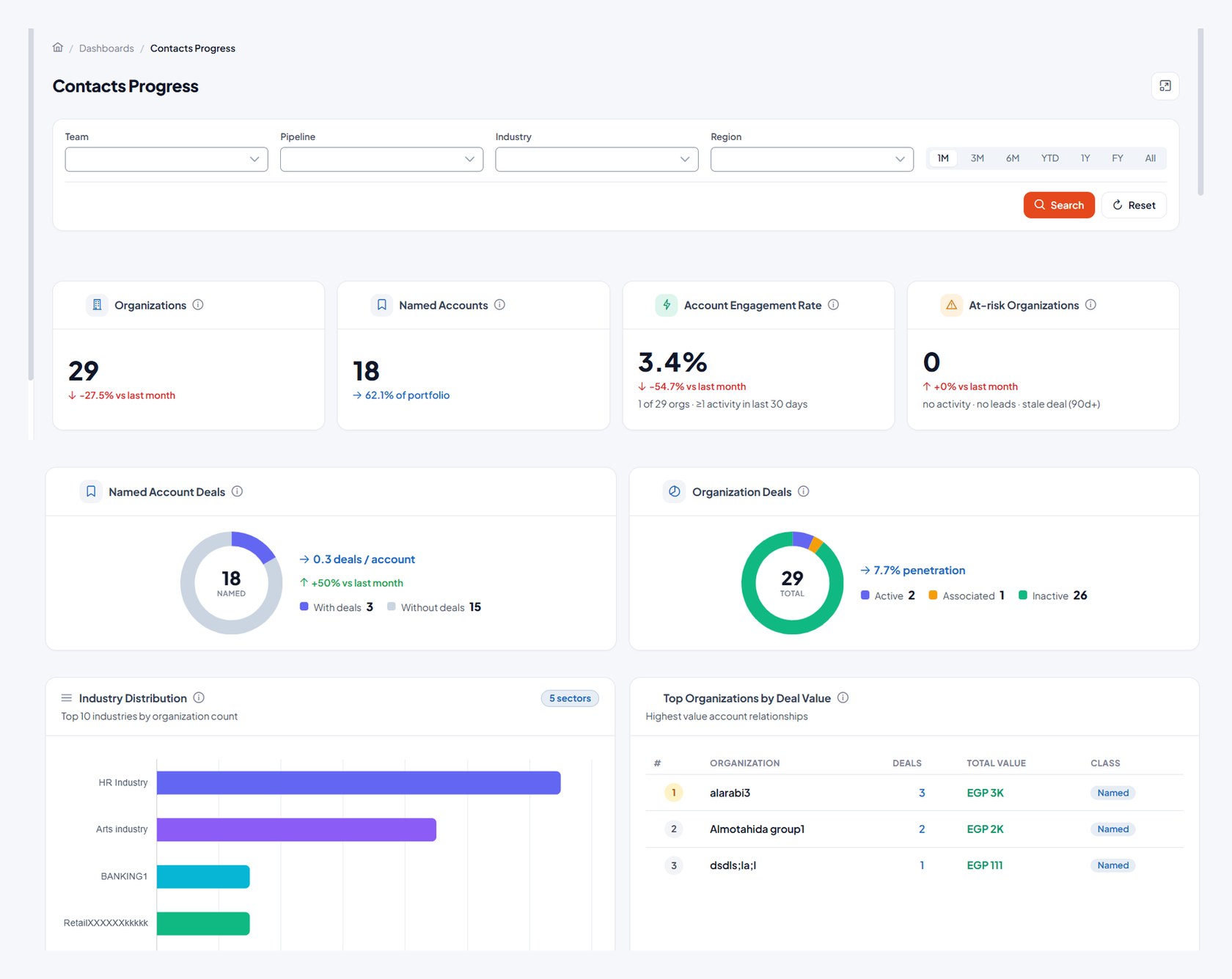This screenshot has height=979, width=1232.
Task: Open the Industry filter dropdown
Action: (597, 159)
